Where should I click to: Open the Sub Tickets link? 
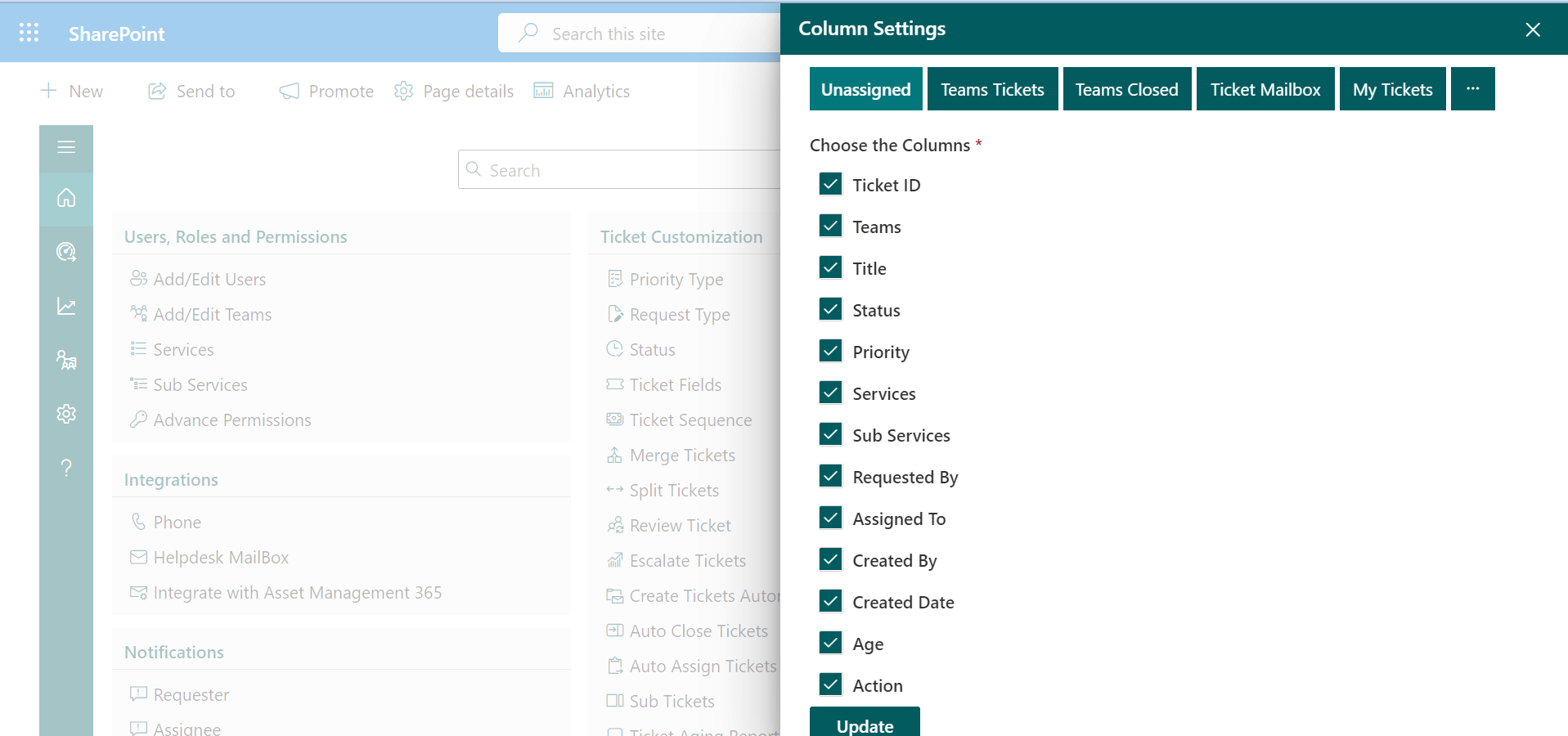coord(672,701)
